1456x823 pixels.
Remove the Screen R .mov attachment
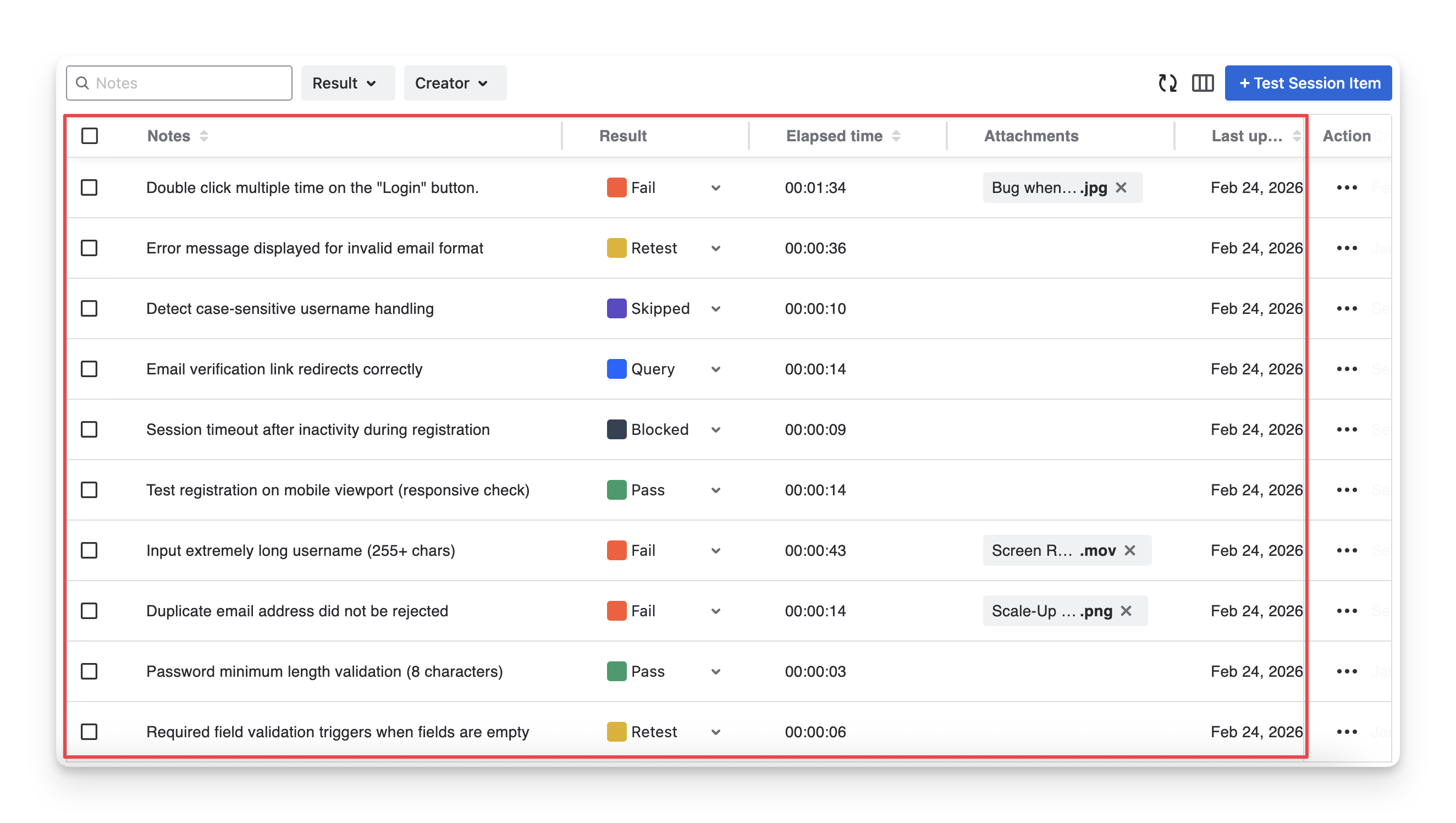click(x=1130, y=550)
